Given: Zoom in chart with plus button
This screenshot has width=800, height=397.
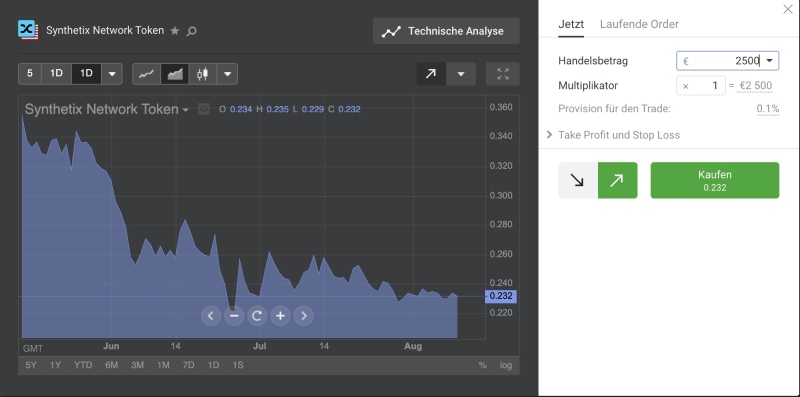Looking at the screenshot, I should [x=280, y=316].
